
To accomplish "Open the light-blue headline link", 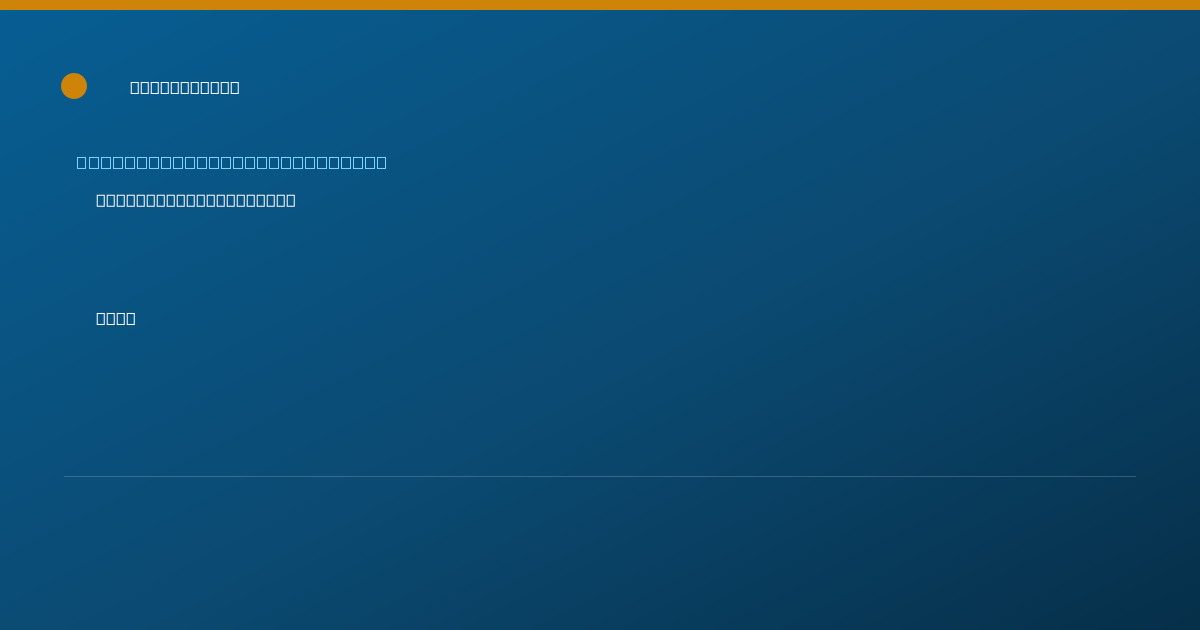I will [232, 162].
